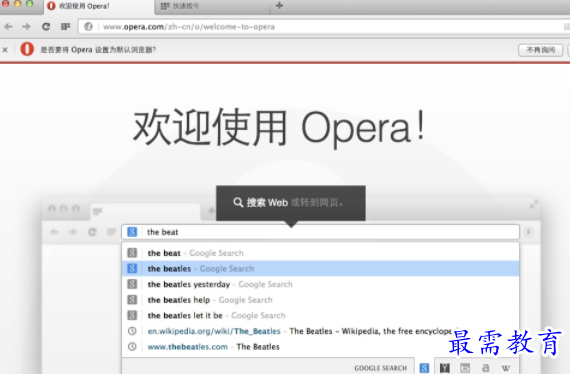Go forward with the browser forward arrow

coord(26,27)
